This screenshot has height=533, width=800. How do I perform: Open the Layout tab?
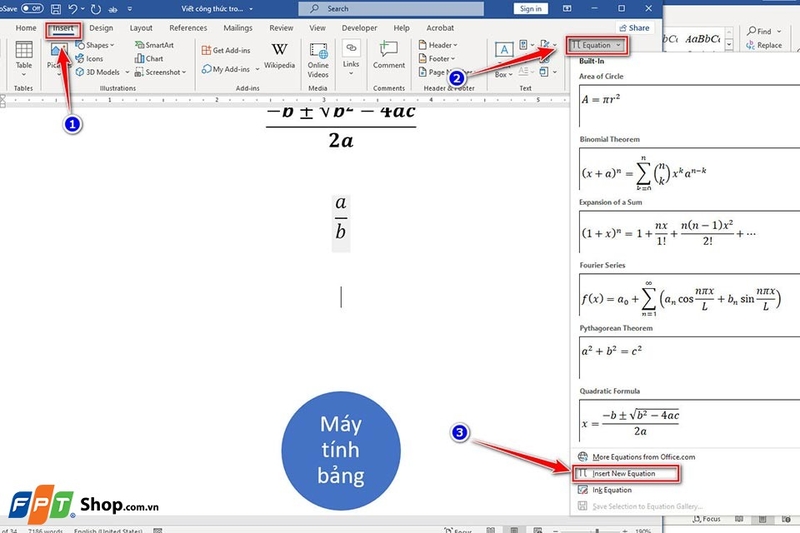point(141,28)
